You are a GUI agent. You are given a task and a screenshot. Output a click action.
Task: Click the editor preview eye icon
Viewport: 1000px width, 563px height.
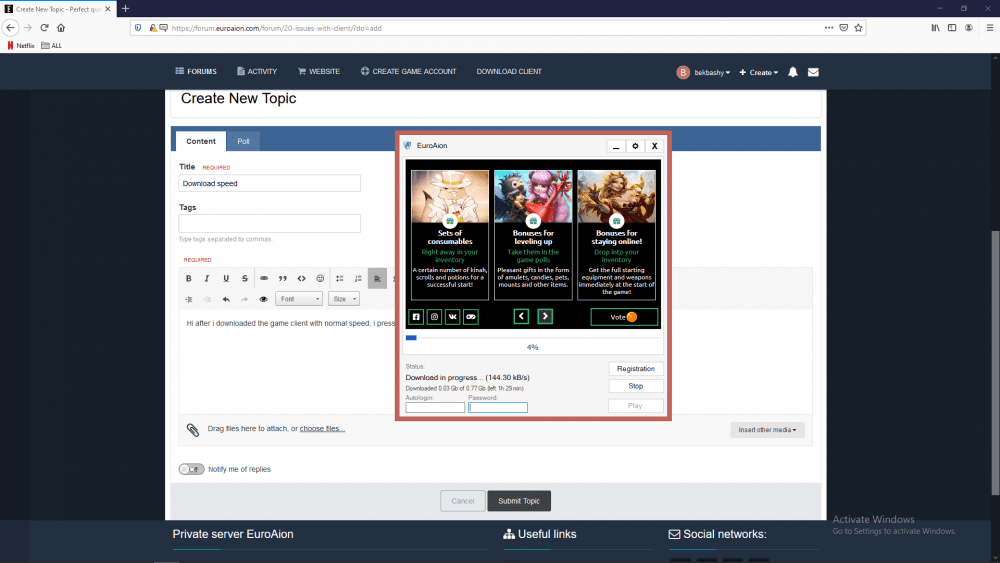pyautogui.click(x=264, y=299)
